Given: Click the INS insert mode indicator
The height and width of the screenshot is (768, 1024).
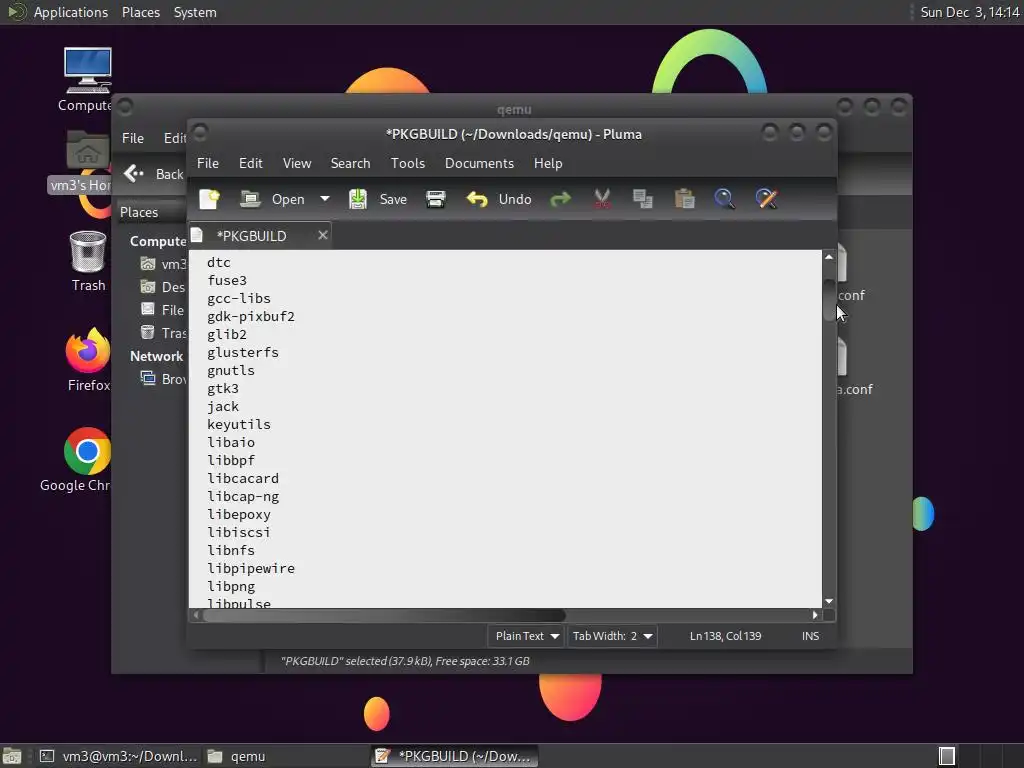Looking at the screenshot, I should [810, 636].
